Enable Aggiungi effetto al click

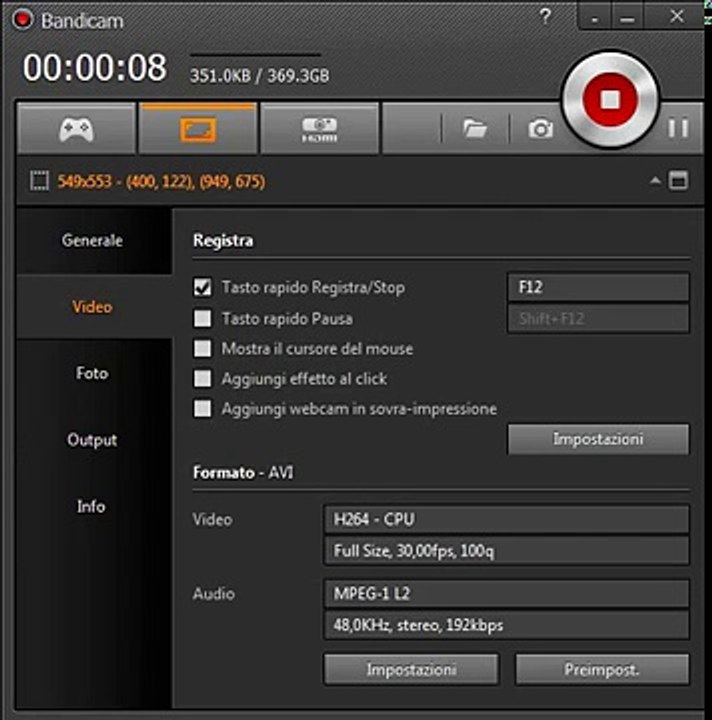click(202, 379)
